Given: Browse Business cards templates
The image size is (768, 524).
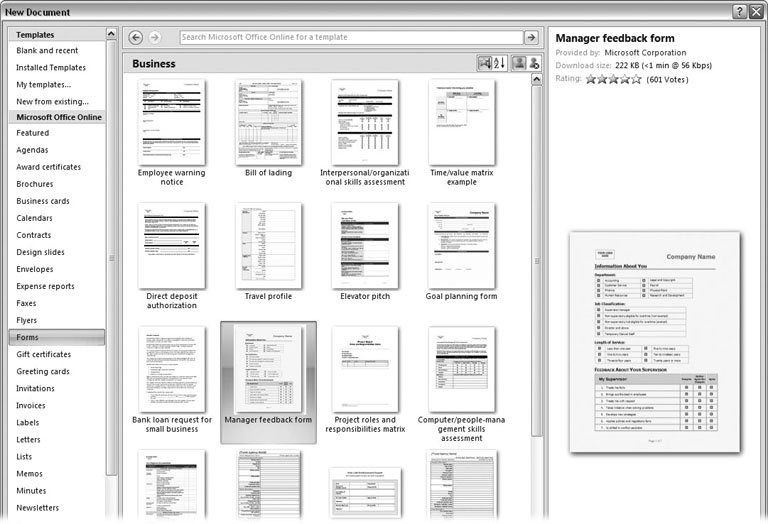Looking at the screenshot, I should [x=43, y=201].
